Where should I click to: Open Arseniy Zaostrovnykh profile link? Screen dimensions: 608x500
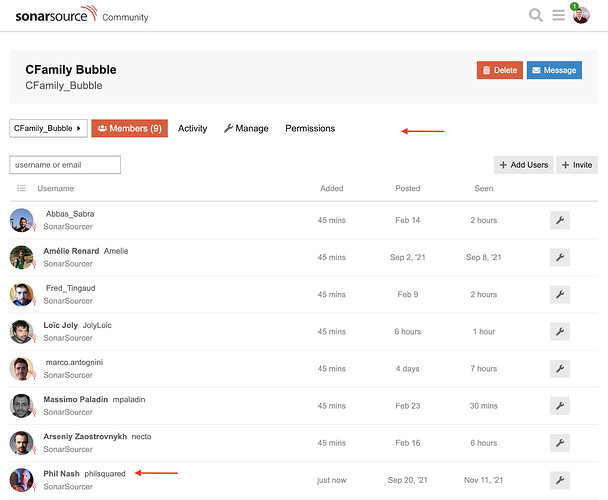85,437
